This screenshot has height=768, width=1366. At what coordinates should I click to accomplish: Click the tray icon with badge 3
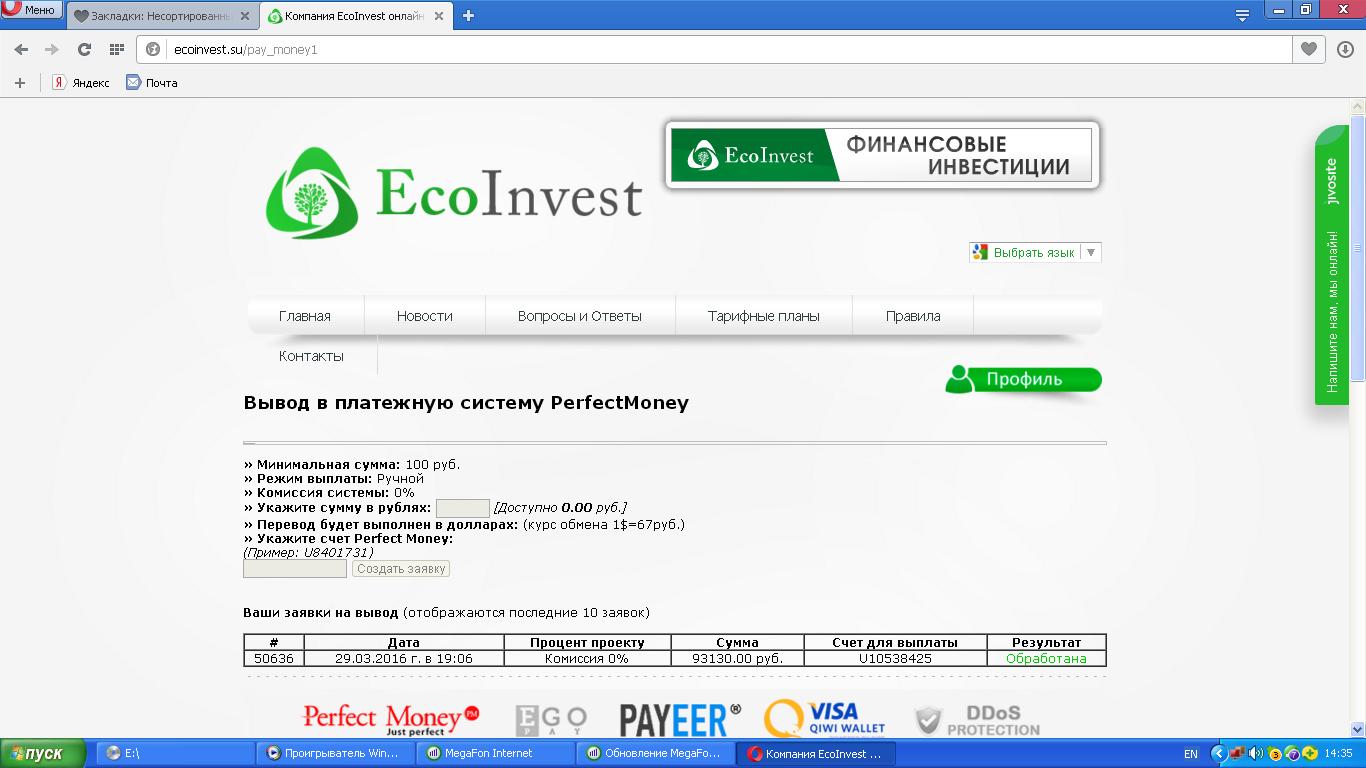click(1275, 753)
